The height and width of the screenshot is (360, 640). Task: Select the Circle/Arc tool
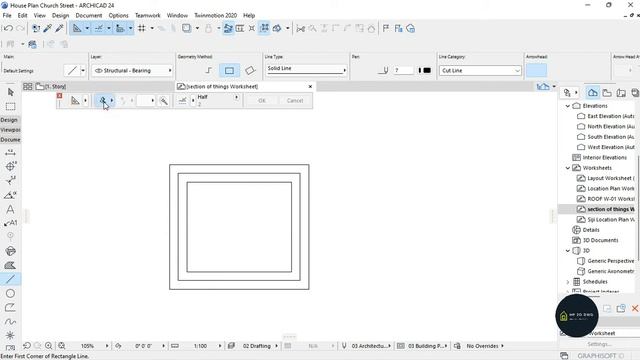click(10, 293)
